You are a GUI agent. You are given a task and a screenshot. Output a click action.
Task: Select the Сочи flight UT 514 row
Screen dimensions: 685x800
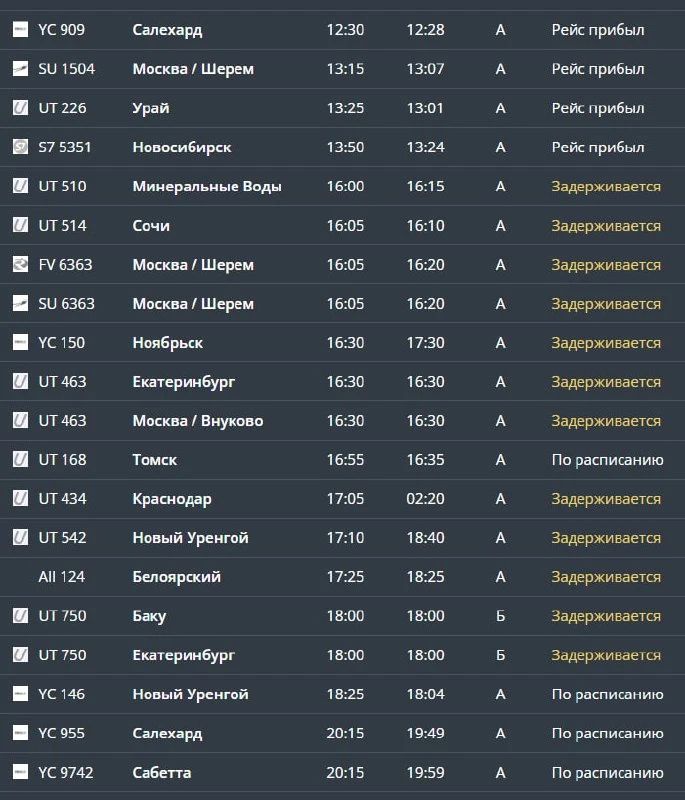(342, 225)
